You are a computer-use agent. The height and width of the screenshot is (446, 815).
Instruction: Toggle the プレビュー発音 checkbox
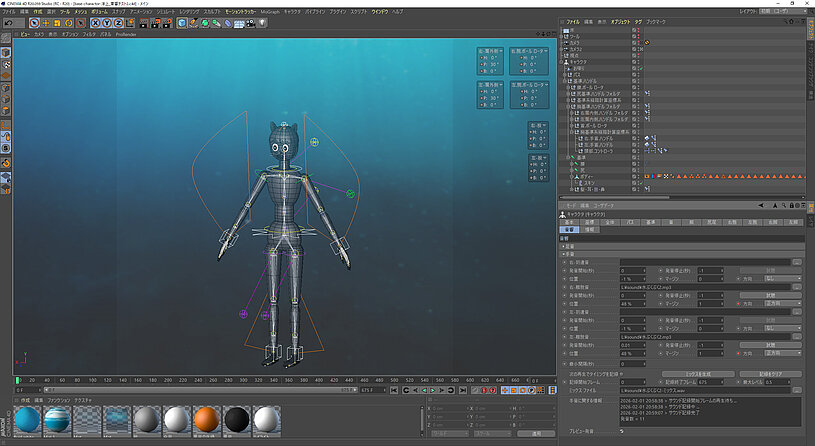[x=622, y=431]
